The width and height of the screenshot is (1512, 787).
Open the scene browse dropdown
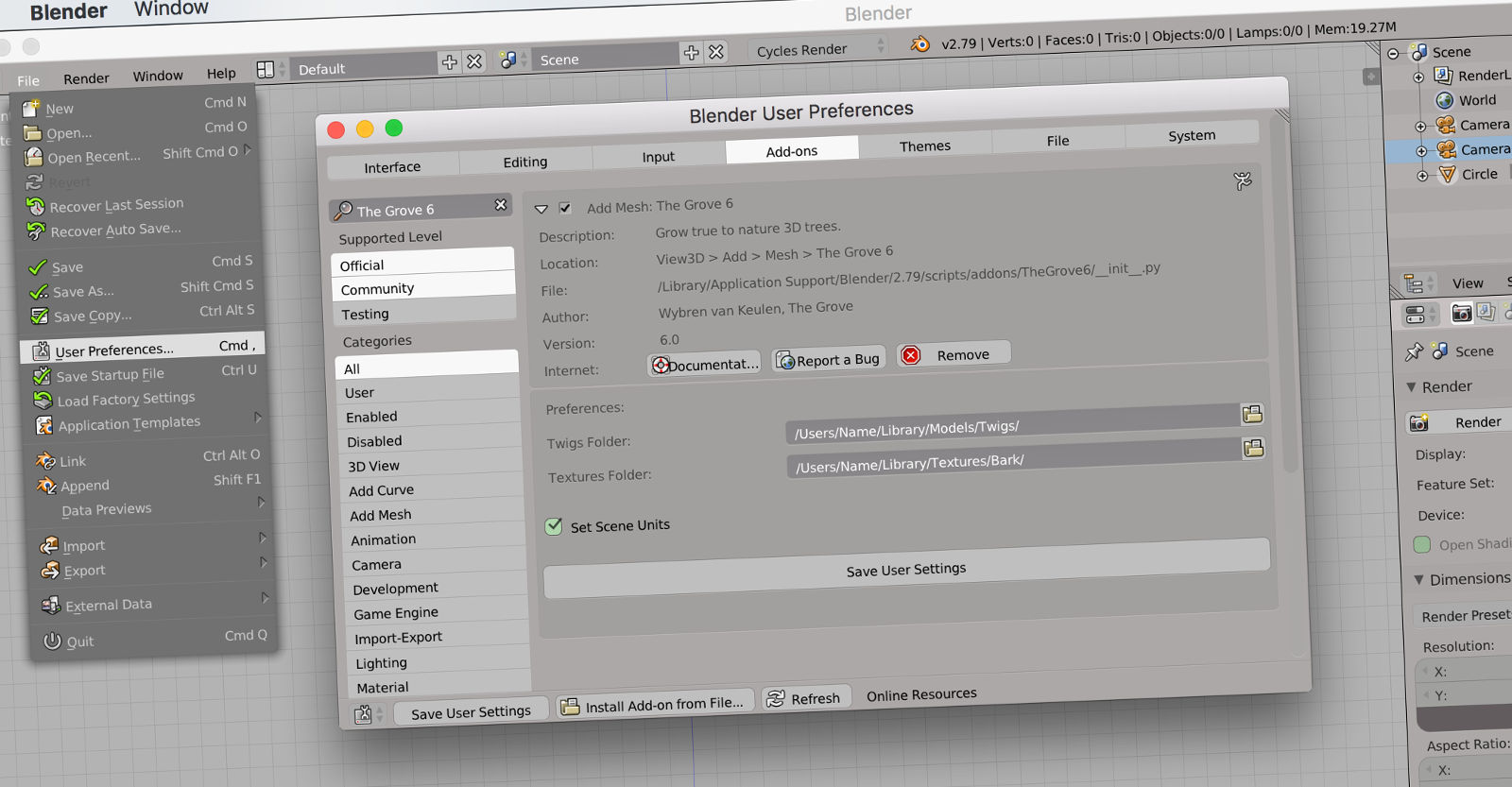pos(514,60)
